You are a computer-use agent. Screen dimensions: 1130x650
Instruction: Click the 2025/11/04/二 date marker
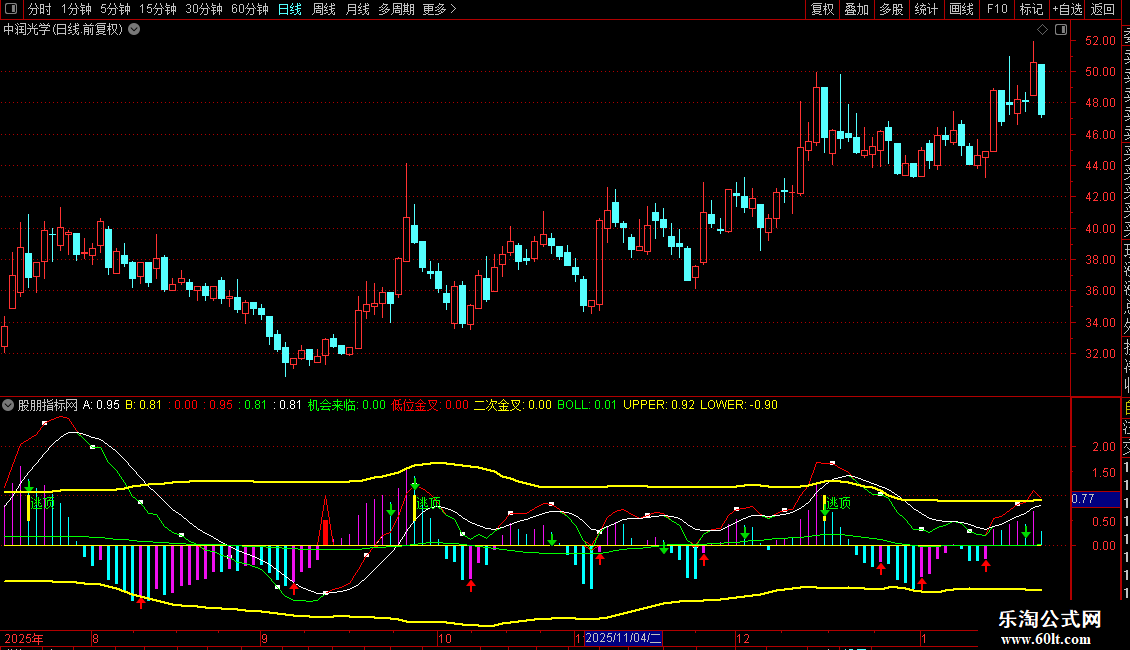623,638
